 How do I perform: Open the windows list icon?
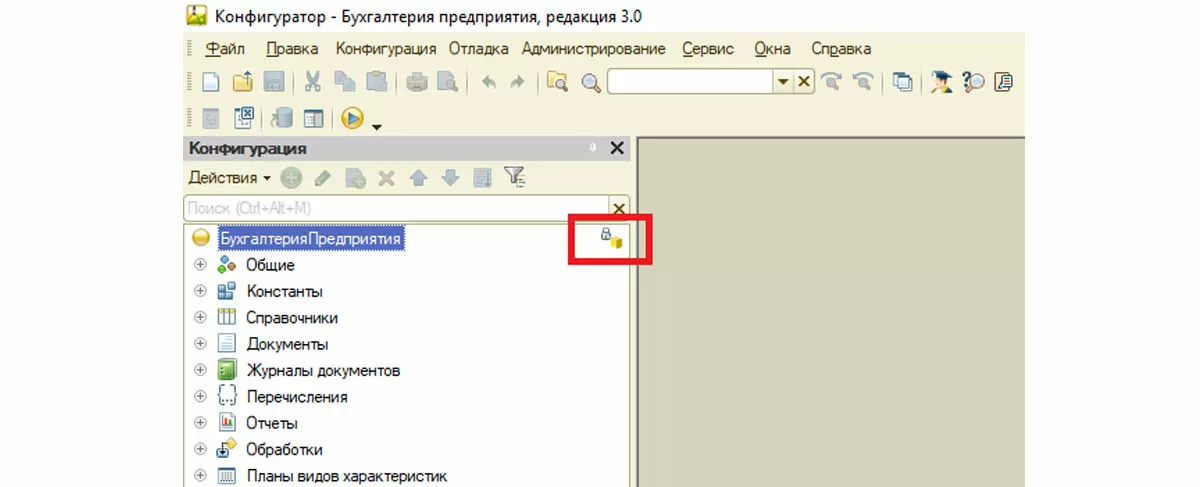(x=903, y=82)
